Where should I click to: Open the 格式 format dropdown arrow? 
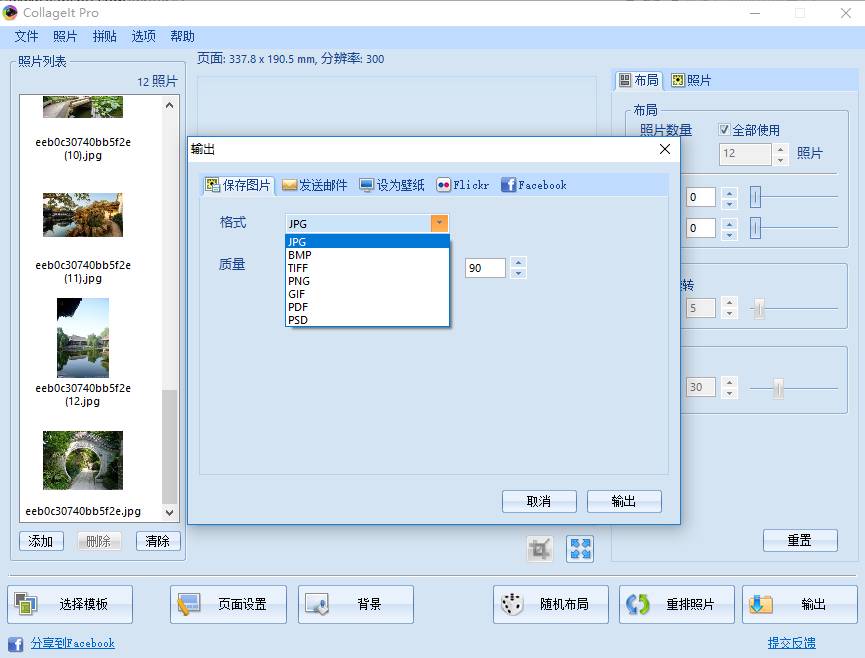(439, 223)
